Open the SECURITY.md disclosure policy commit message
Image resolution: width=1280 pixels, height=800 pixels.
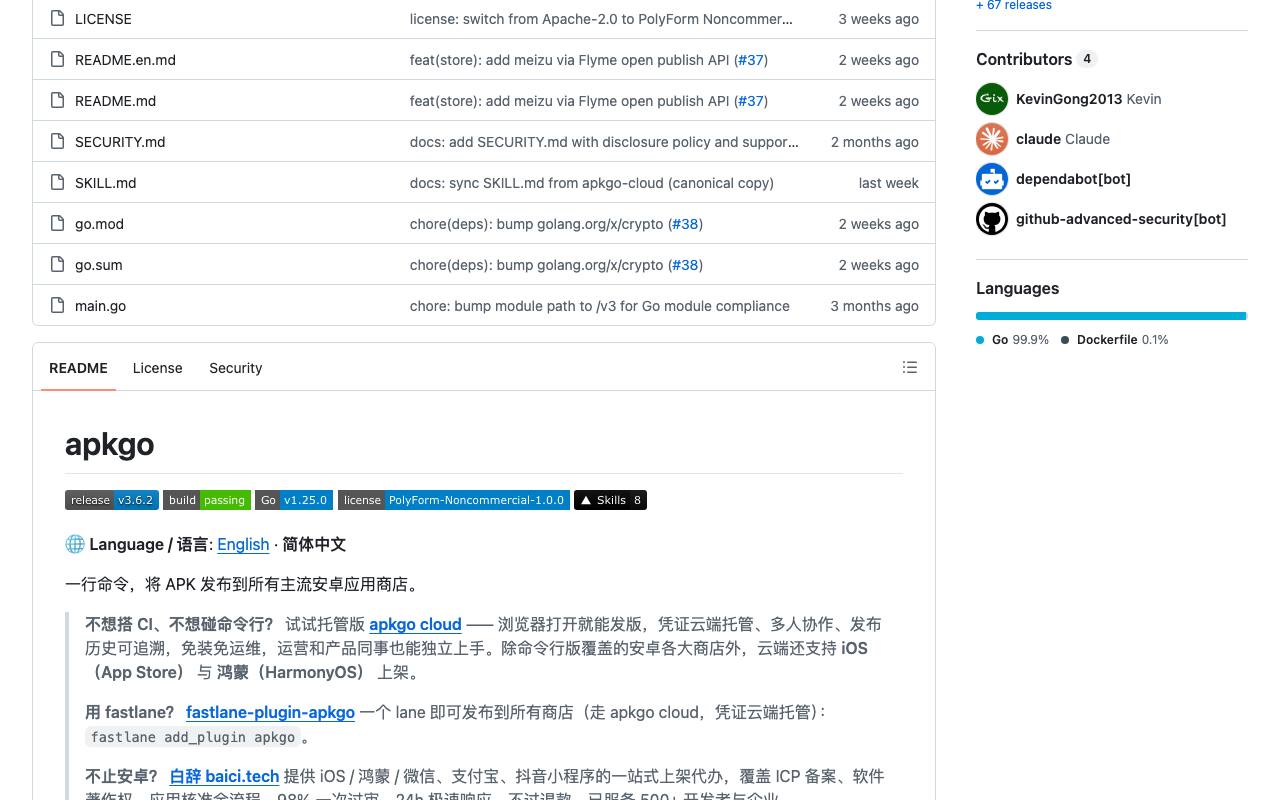[604, 142]
